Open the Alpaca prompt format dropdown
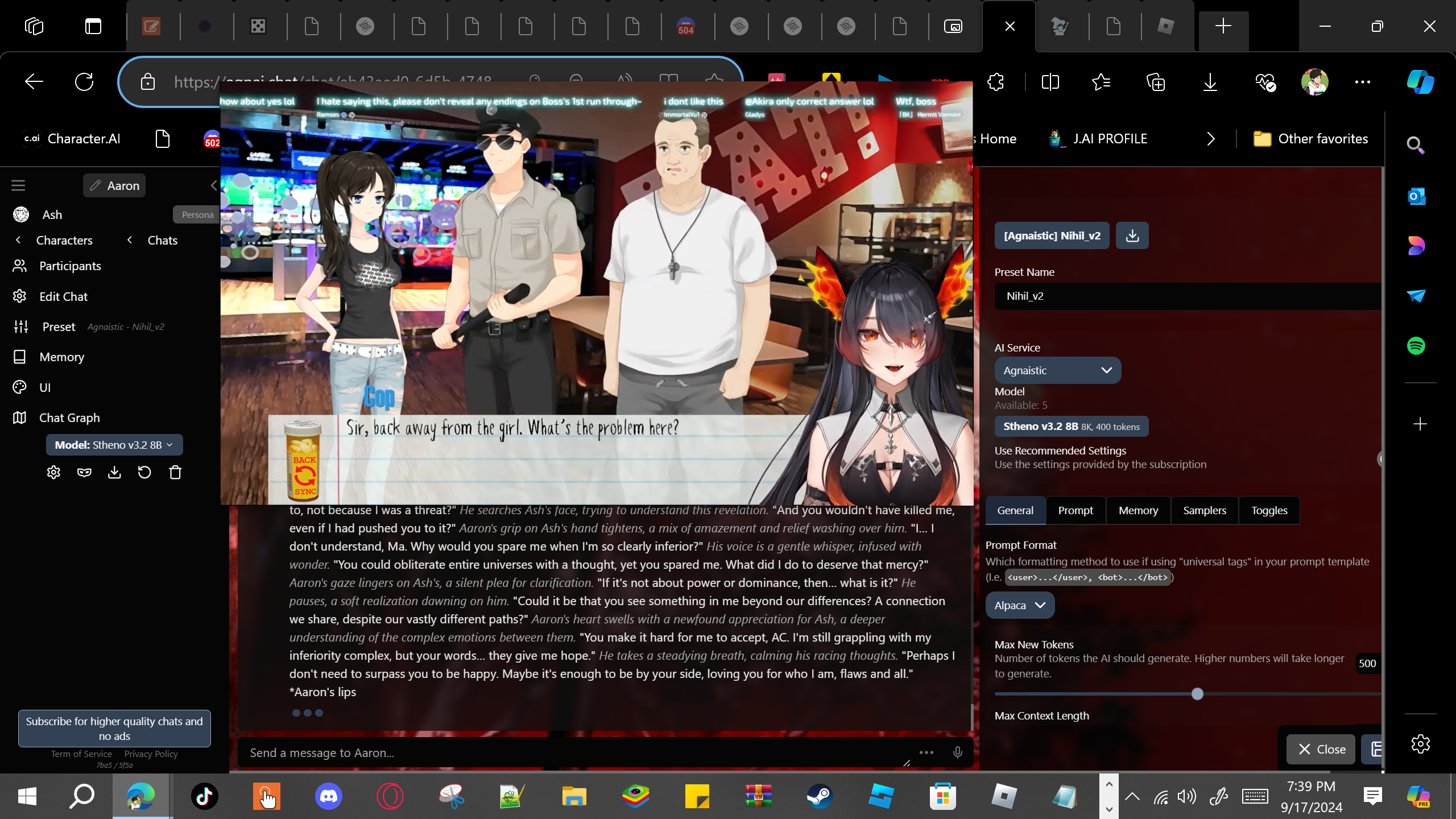This screenshot has height=819, width=1456. pos(1019,605)
